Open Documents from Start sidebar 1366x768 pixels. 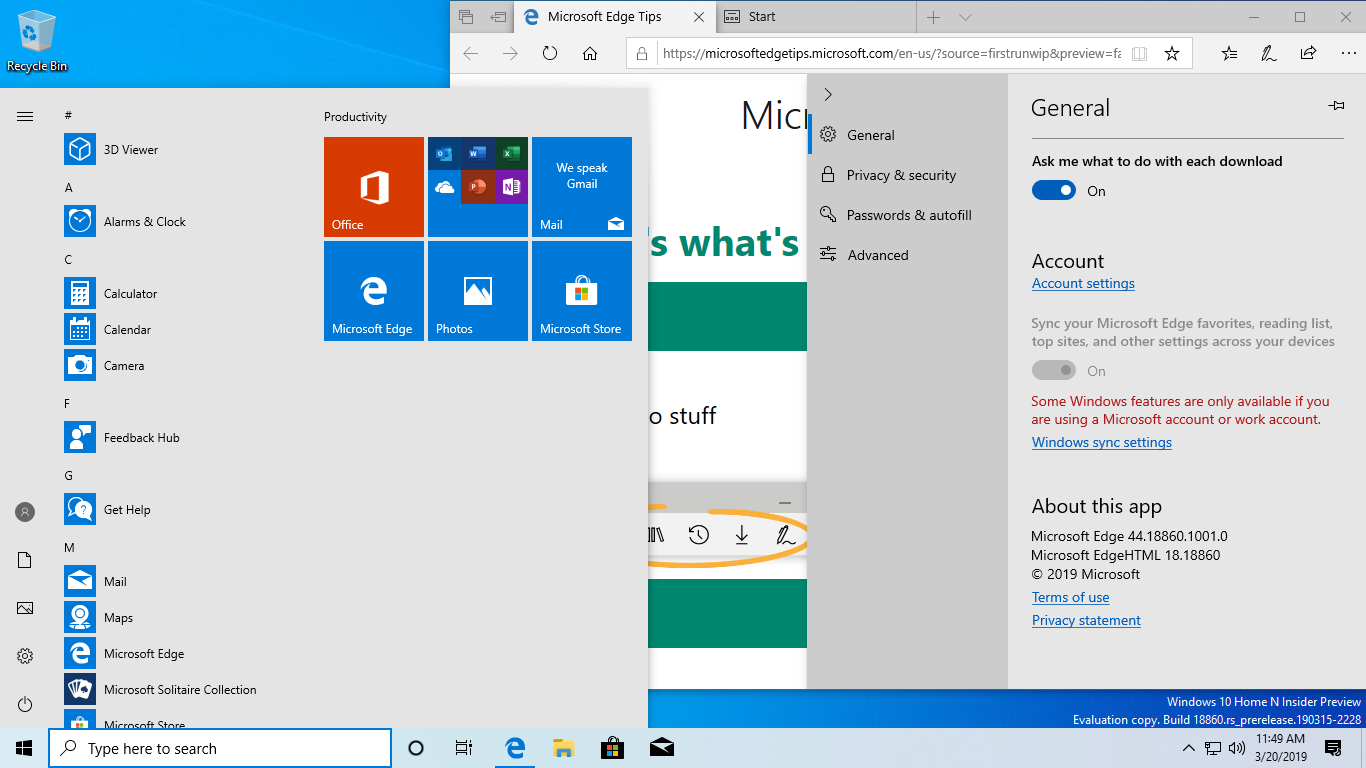[x=25, y=560]
